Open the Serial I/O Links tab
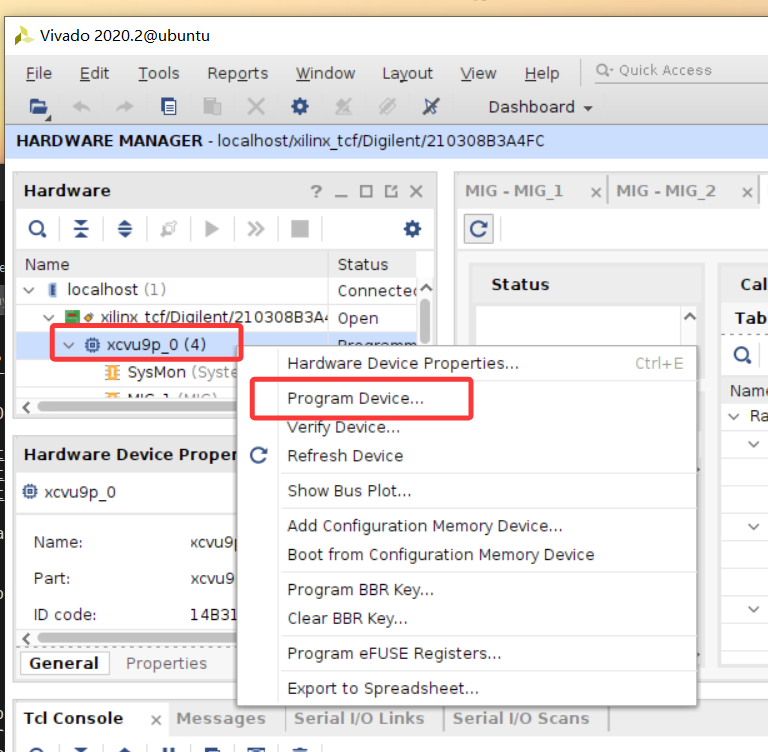 tap(359, 718)
